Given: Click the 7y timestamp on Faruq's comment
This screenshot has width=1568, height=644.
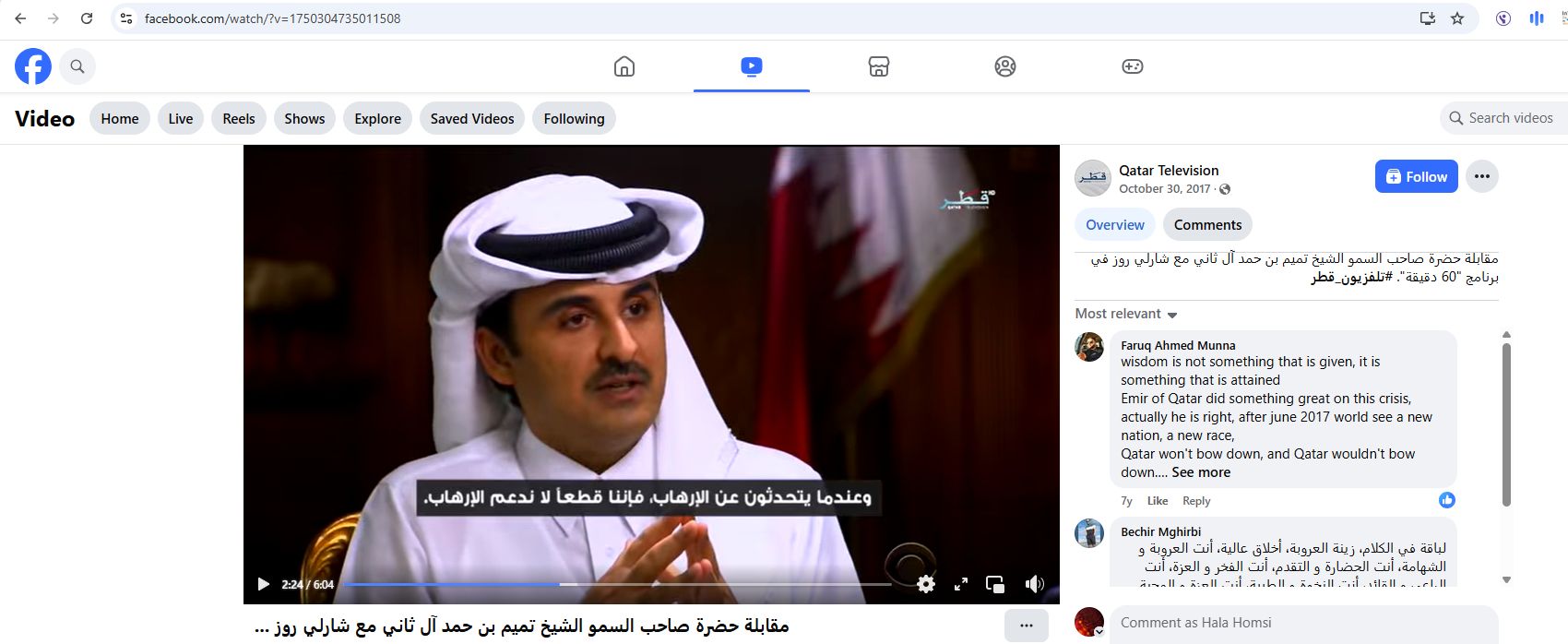Looking at the screenshot, I should coord(1126,501).
